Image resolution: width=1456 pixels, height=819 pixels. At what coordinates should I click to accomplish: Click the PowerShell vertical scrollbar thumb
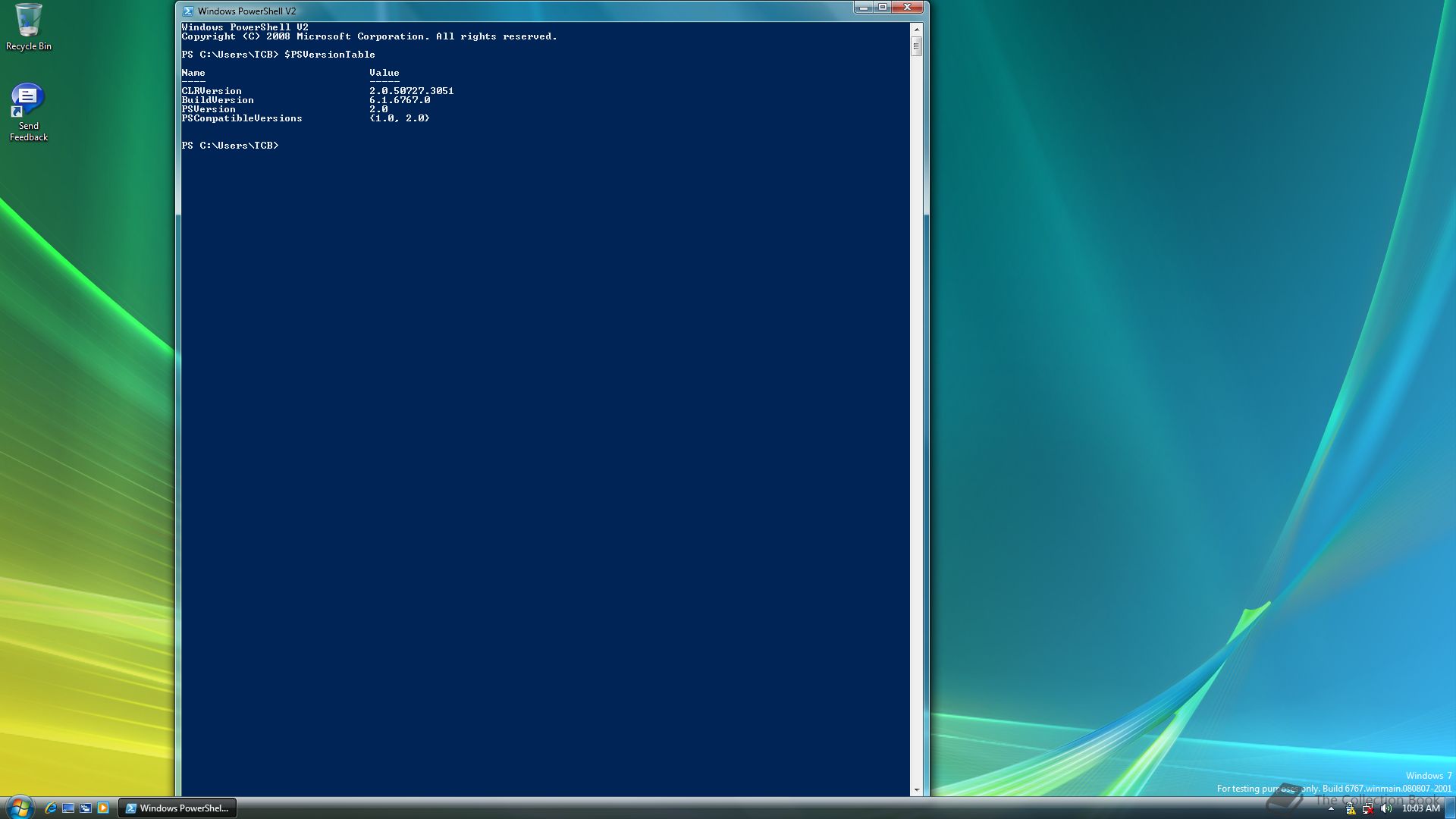(916, 46)
